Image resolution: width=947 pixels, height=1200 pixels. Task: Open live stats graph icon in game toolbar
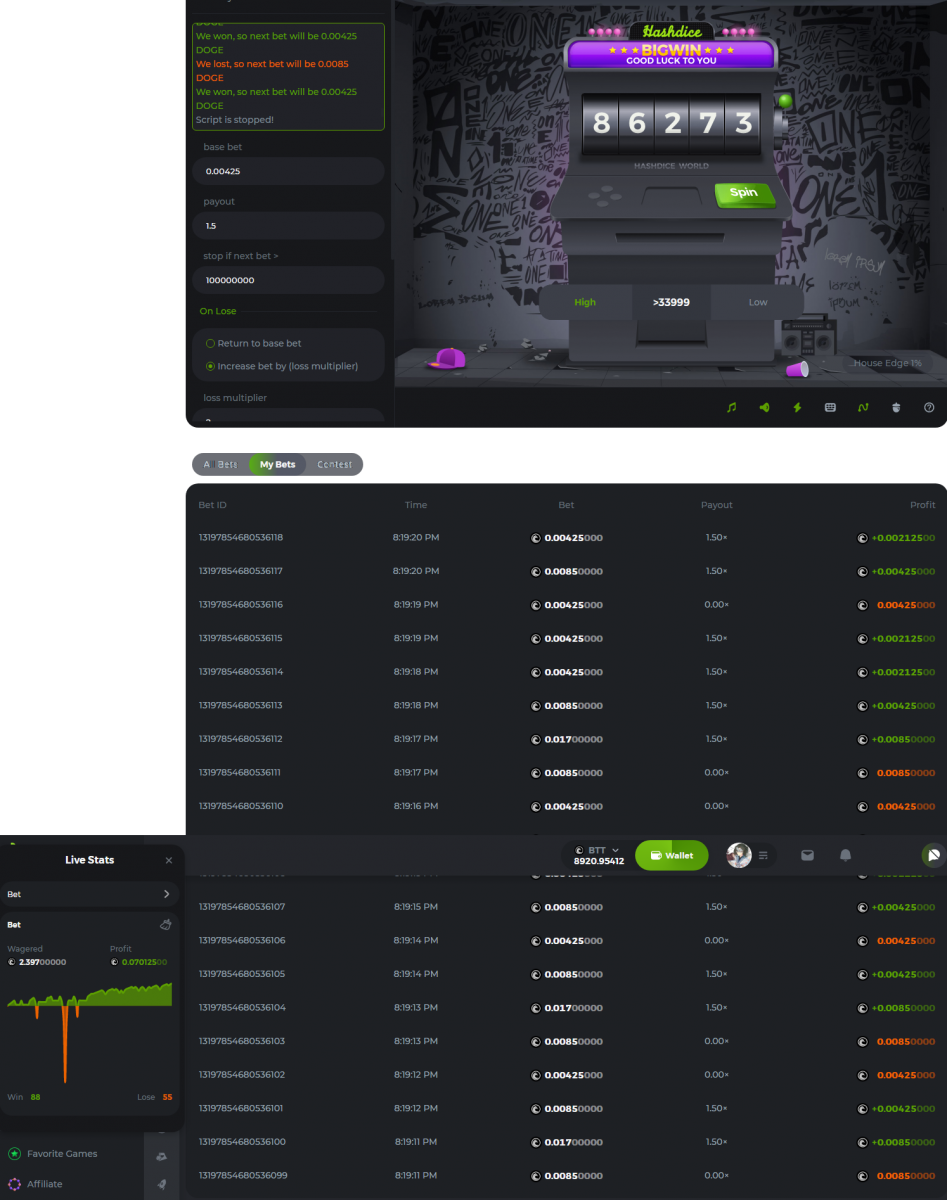(863, 407)
